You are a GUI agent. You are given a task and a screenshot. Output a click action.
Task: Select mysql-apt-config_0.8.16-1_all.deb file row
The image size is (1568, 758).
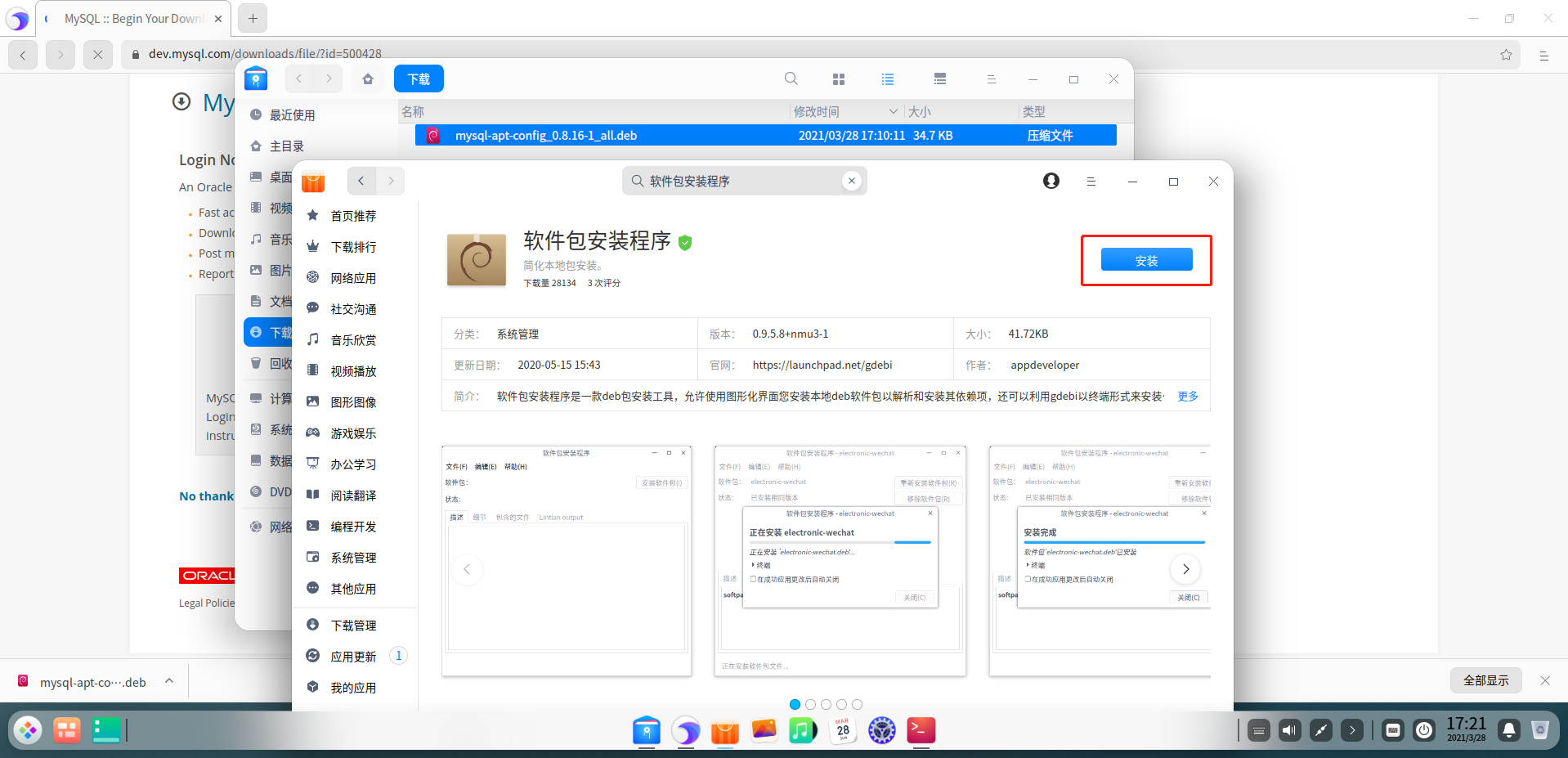[765, 136]
